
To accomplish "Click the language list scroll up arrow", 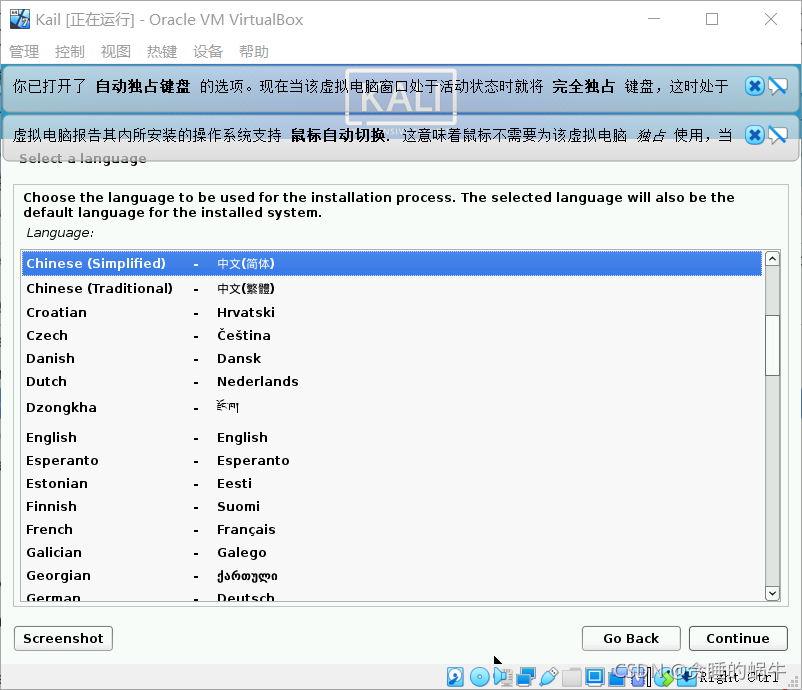I will click(772, 259).
